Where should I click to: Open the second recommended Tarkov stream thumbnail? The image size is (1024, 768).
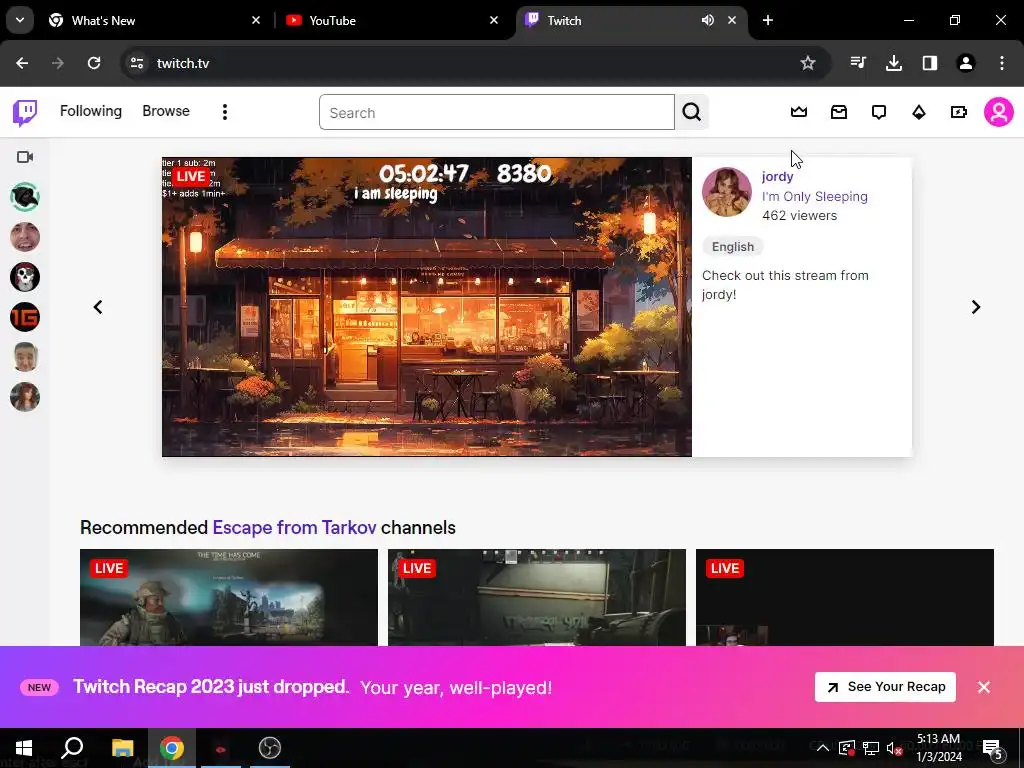click(537, 598)
